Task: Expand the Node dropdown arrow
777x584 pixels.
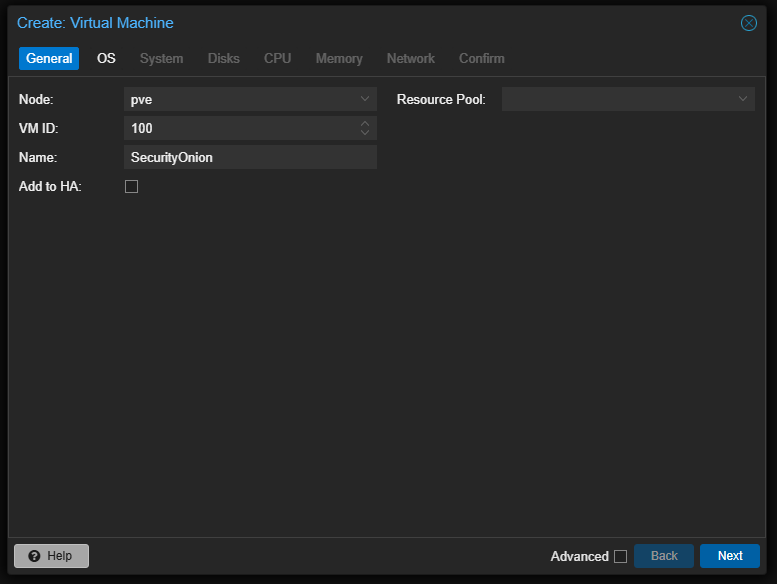Action: (x=365, y=99)
